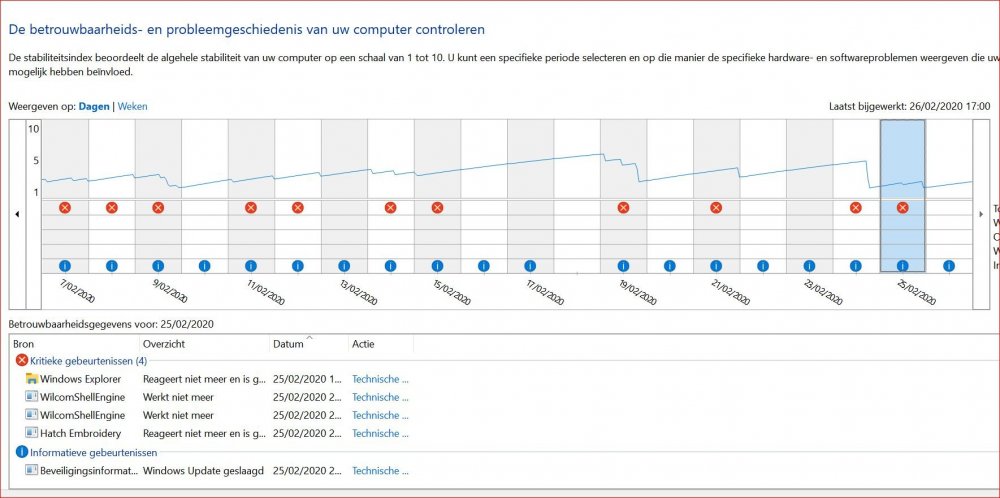Click the 'Windows Update geslaagd' summary text
Screen dimensions: 1000x498
pos(203,471)
